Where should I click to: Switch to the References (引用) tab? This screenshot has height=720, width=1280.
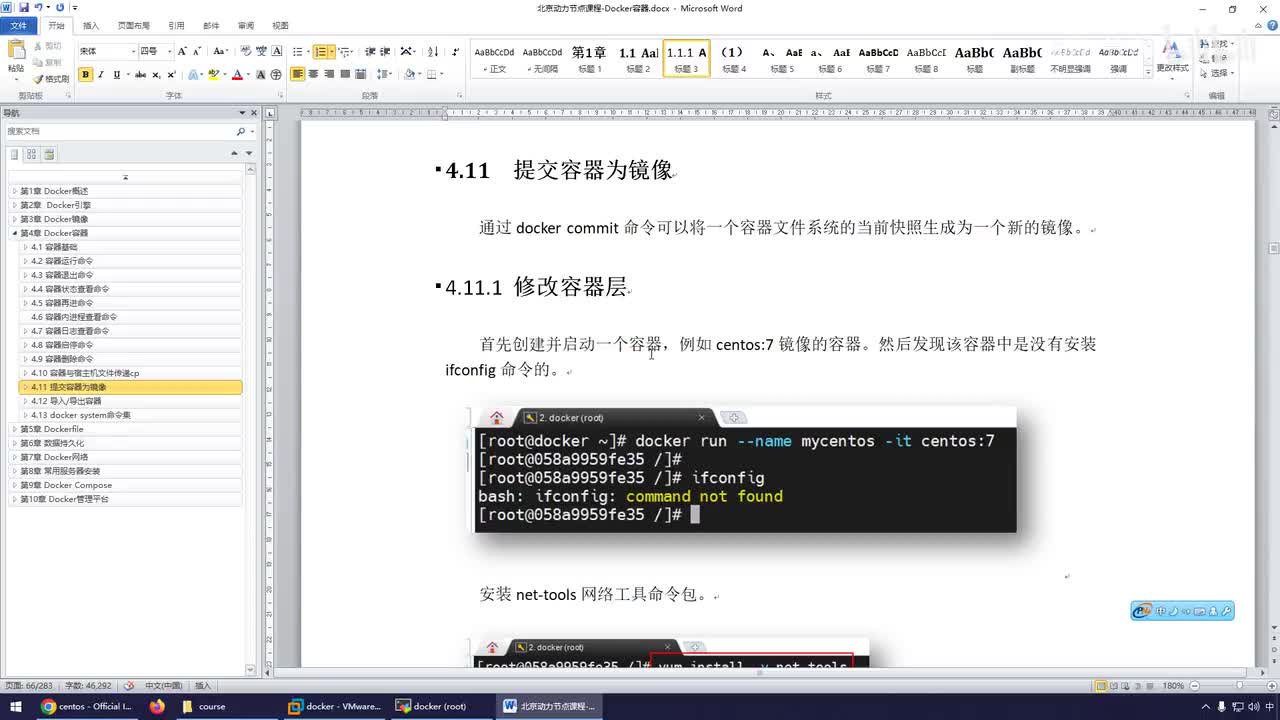pos(176,25)
